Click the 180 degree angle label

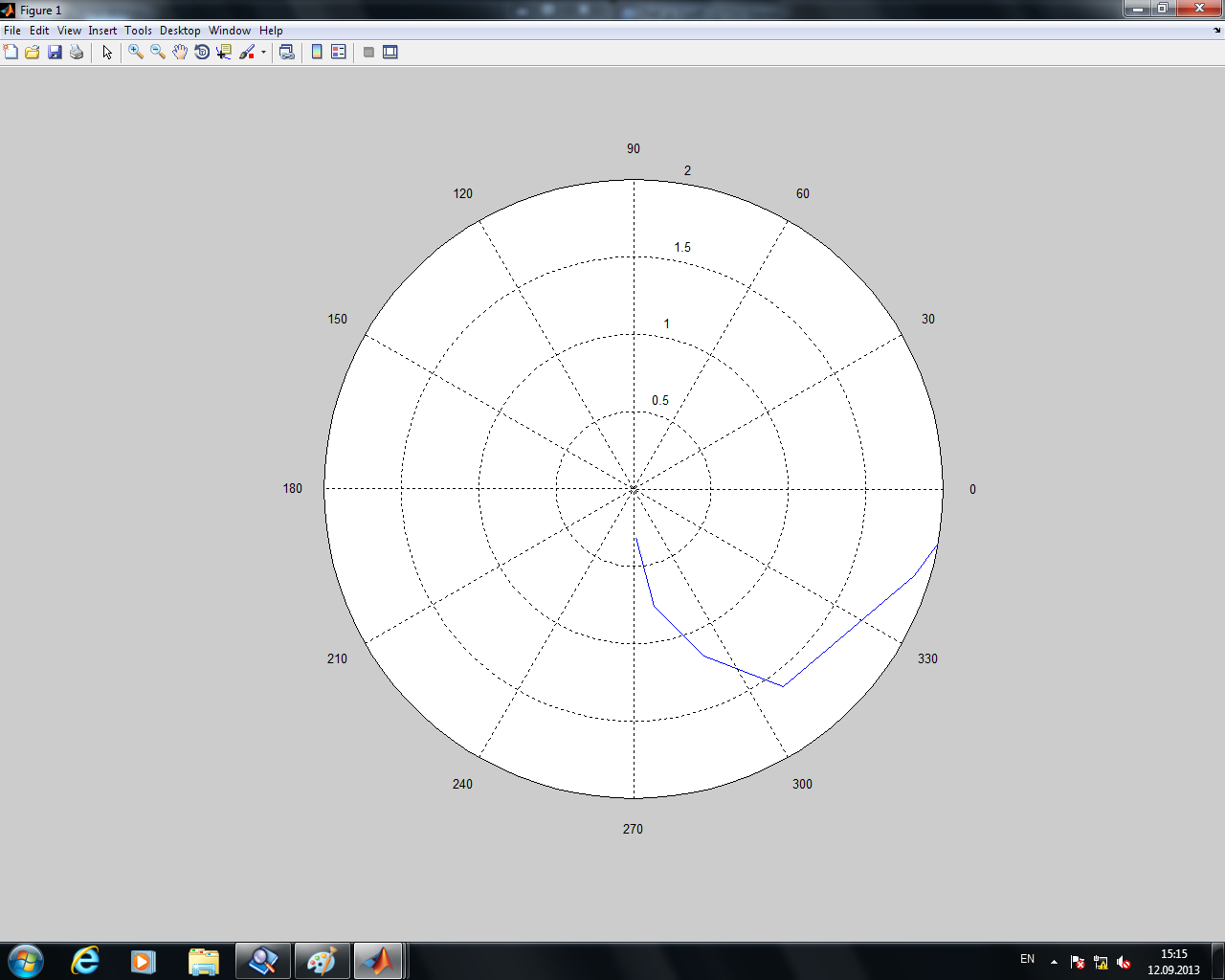pyautogui.click(x=293, y=488)
